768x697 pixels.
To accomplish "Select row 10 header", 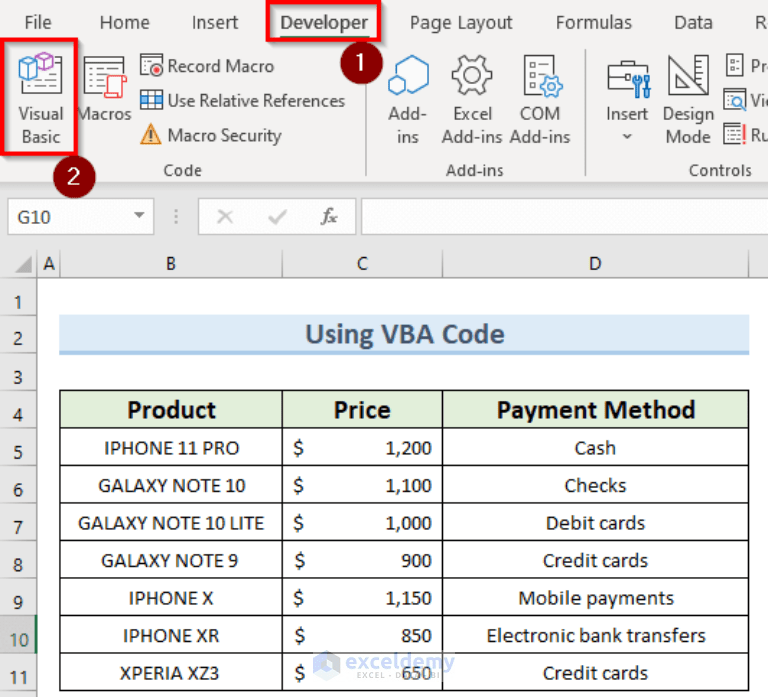I will 18,635.
